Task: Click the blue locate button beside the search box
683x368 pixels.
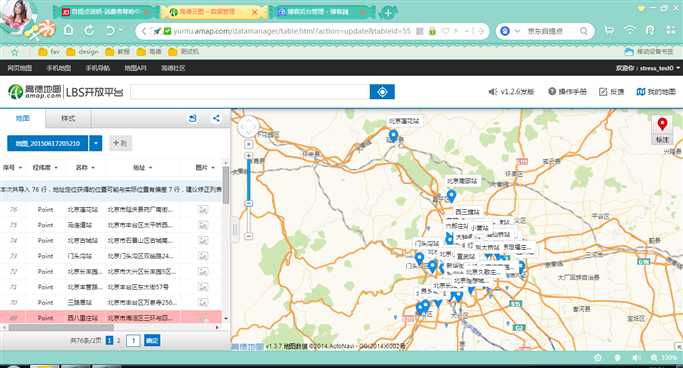Action: click(382, 92)
